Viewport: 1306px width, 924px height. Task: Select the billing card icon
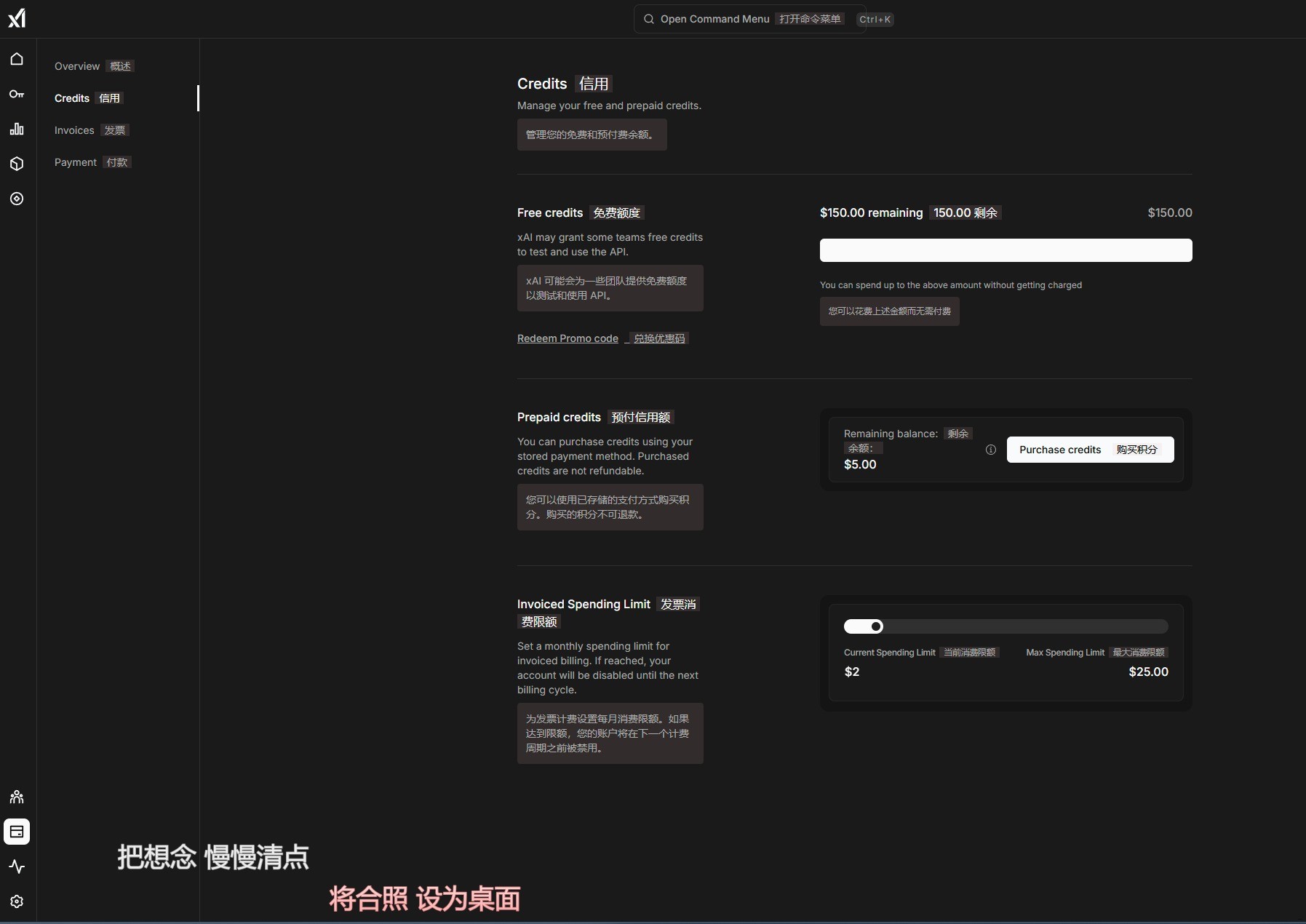tap(17, 832)
